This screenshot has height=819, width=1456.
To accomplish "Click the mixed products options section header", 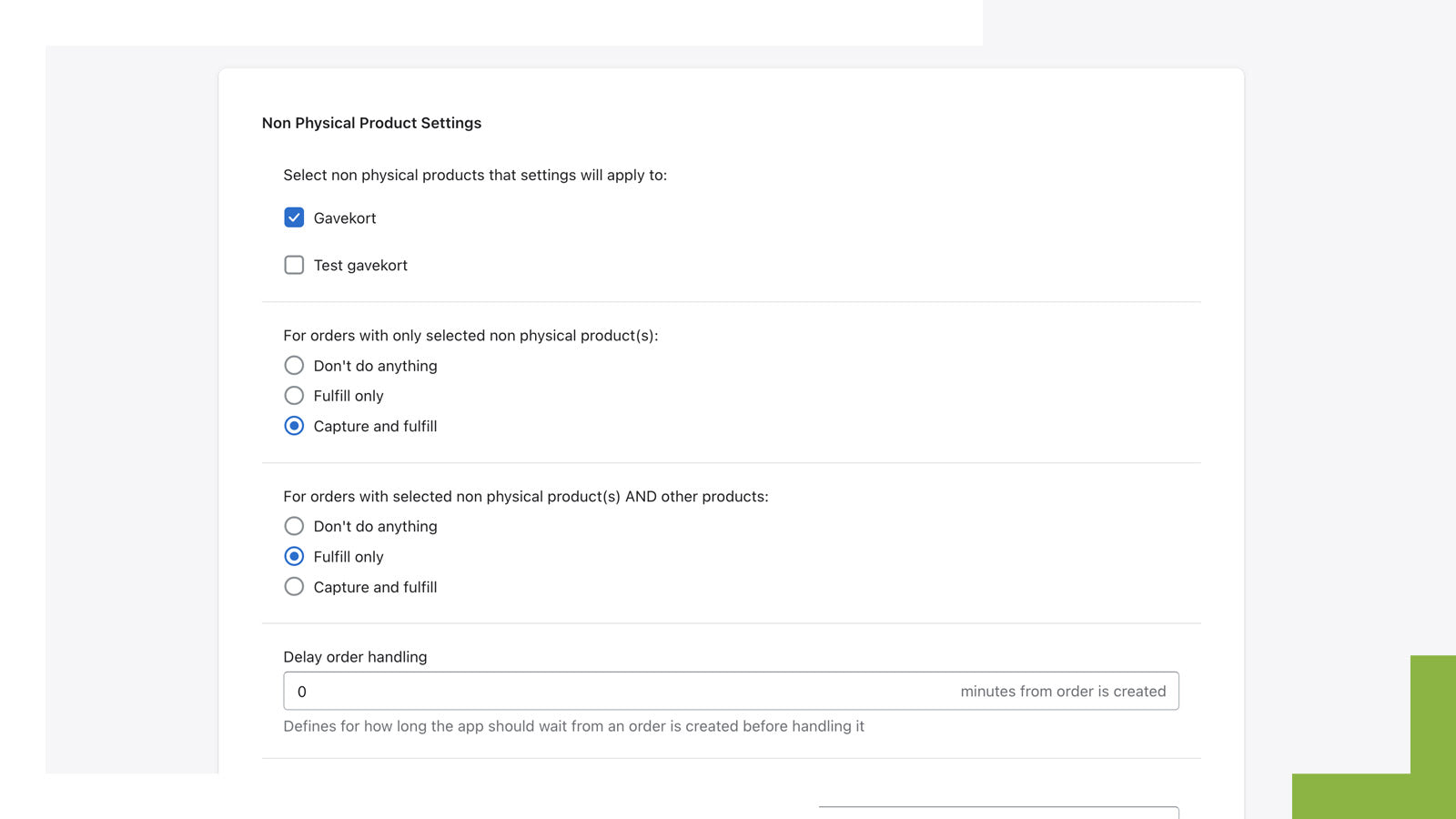I will 526,496.
